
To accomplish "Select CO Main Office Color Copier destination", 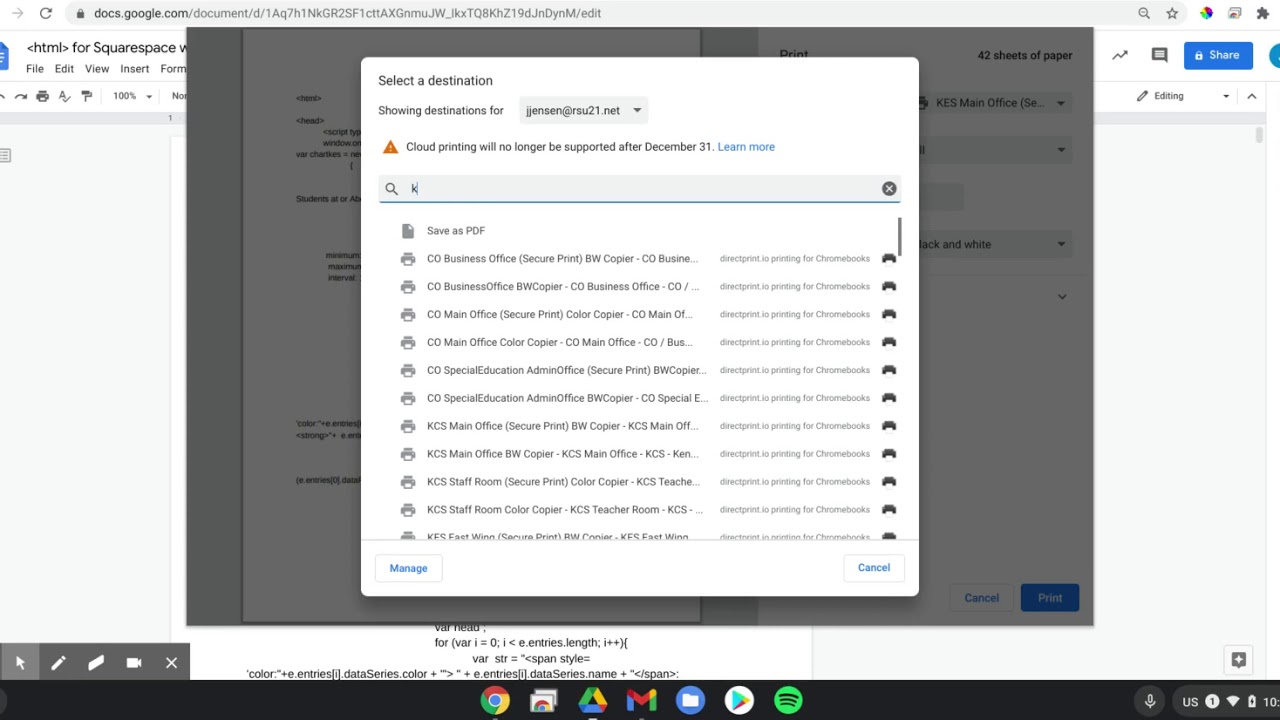I will click(x=639, y=343).
